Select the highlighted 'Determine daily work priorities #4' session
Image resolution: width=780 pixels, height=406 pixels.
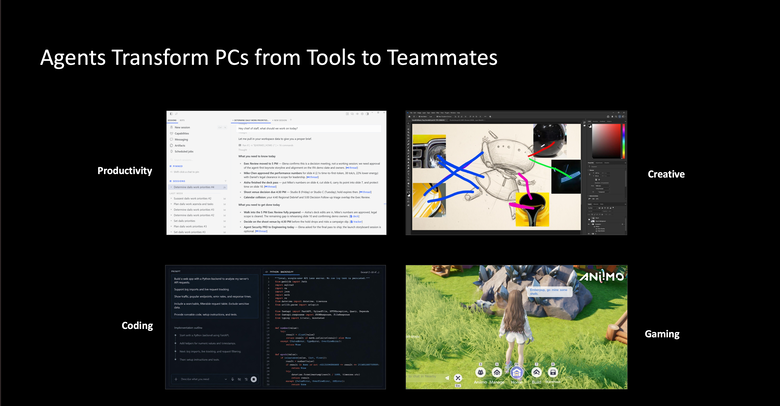198,187
